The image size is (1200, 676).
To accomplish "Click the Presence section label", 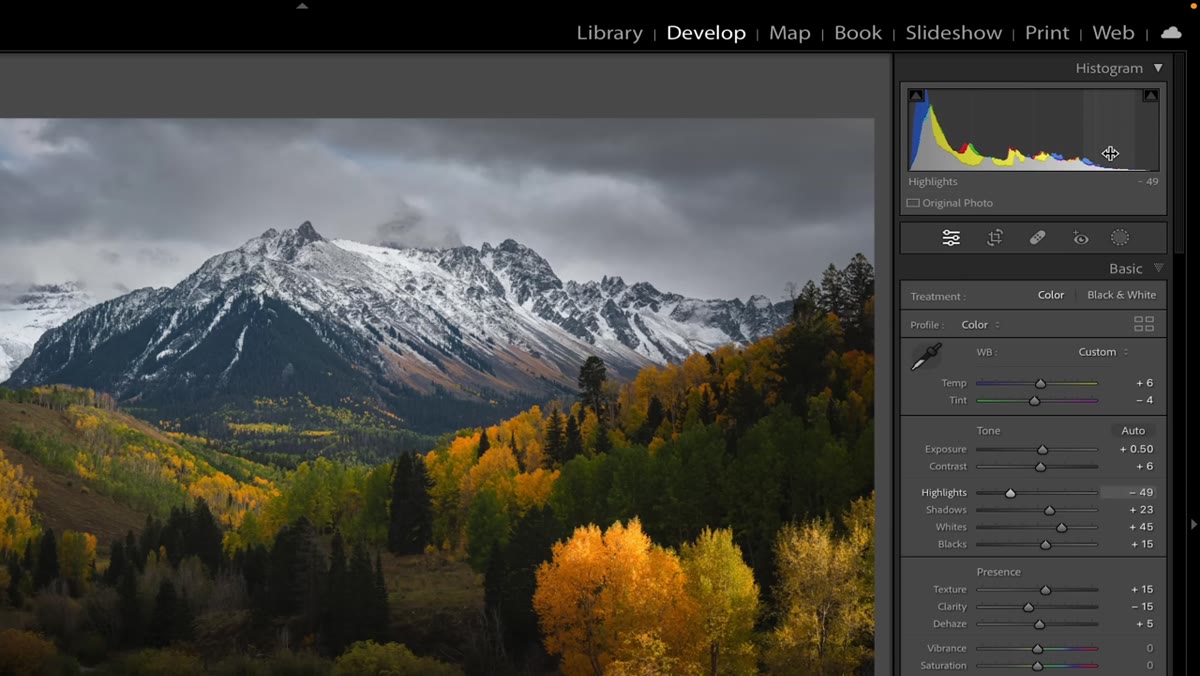I will click(998, 572).
